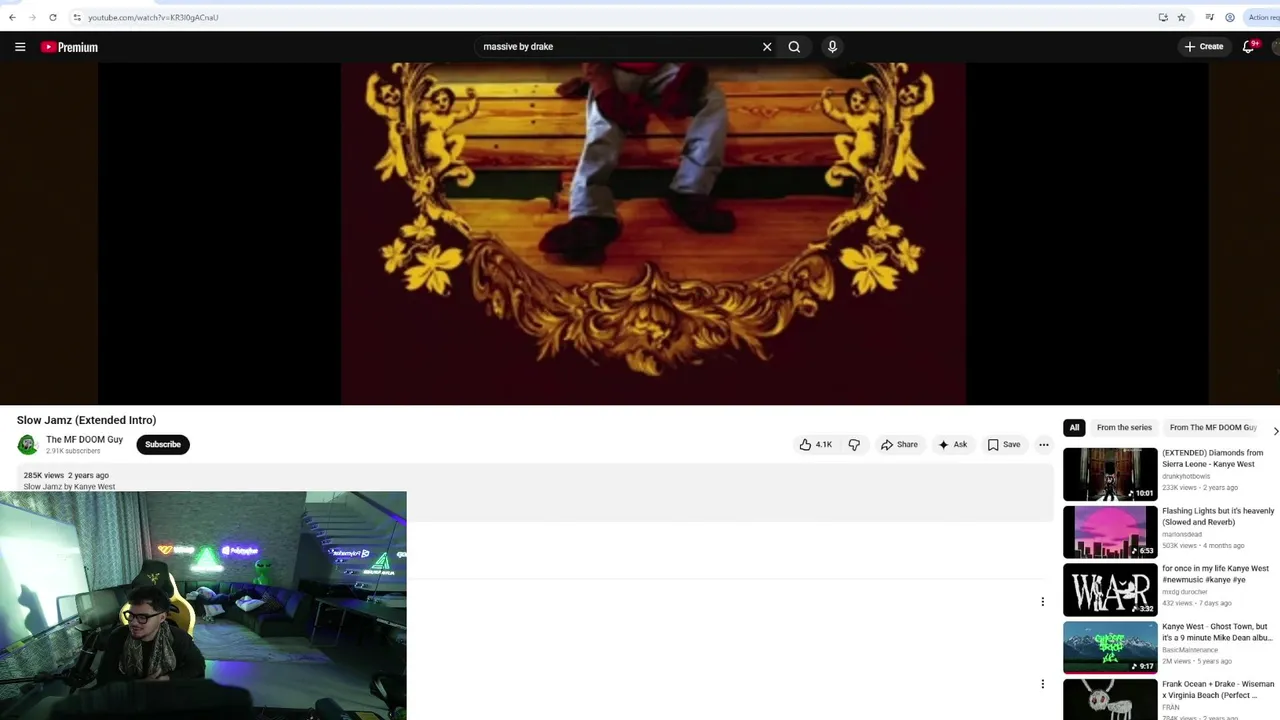Click the 'drunkyhotbowls' channel name

coord(1186,477)
